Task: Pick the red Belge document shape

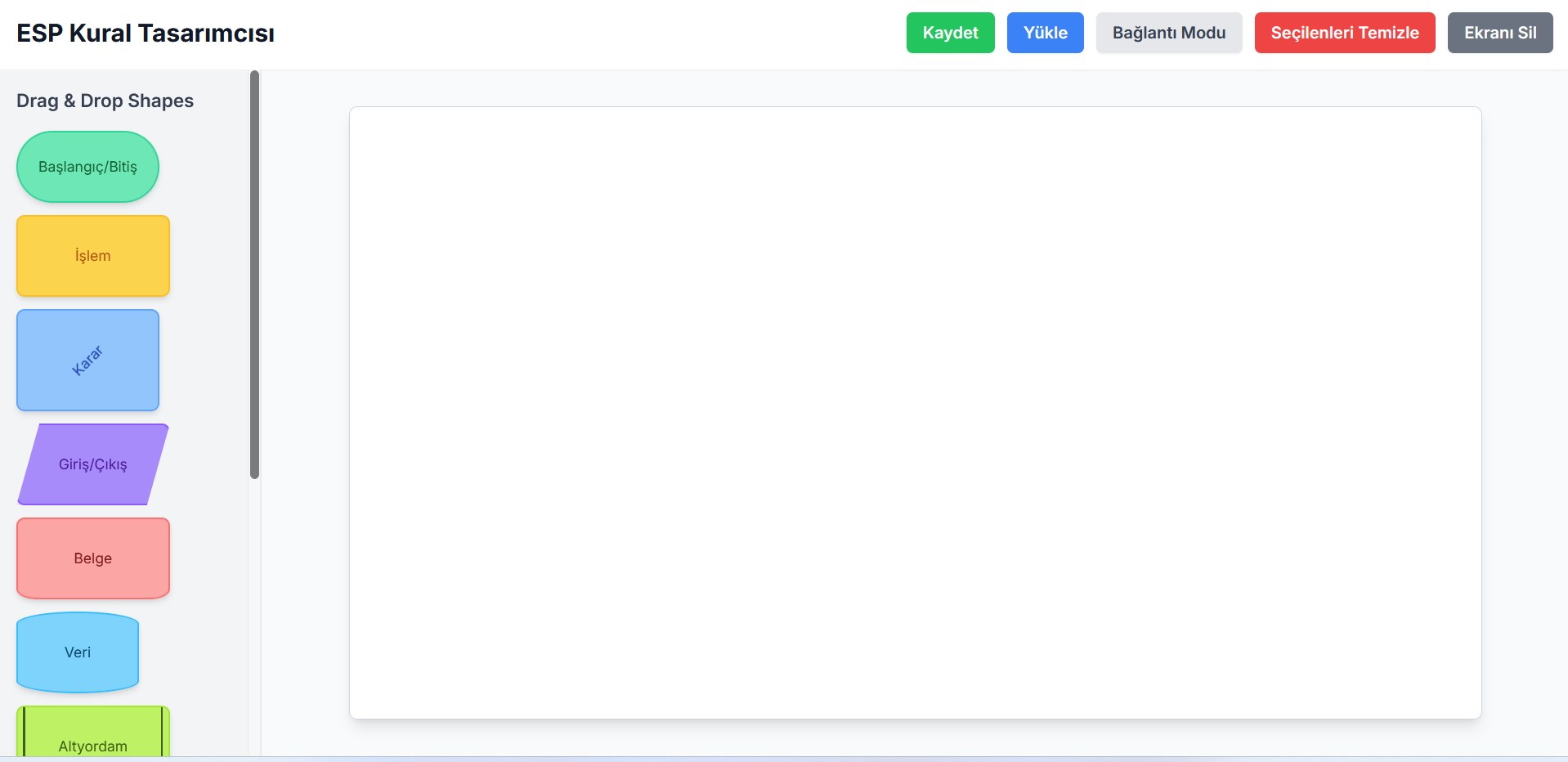Action: pyautogui.click(x=93, y=558)
